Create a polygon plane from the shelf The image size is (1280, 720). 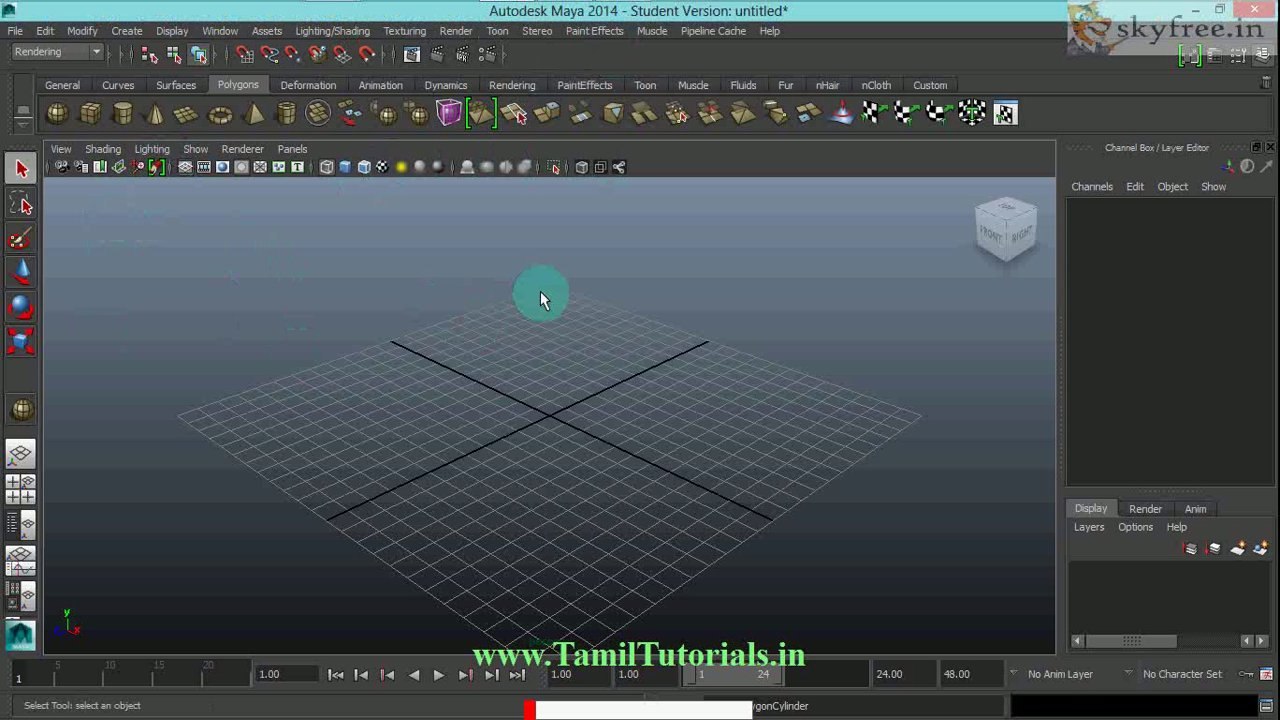(187, 114)
